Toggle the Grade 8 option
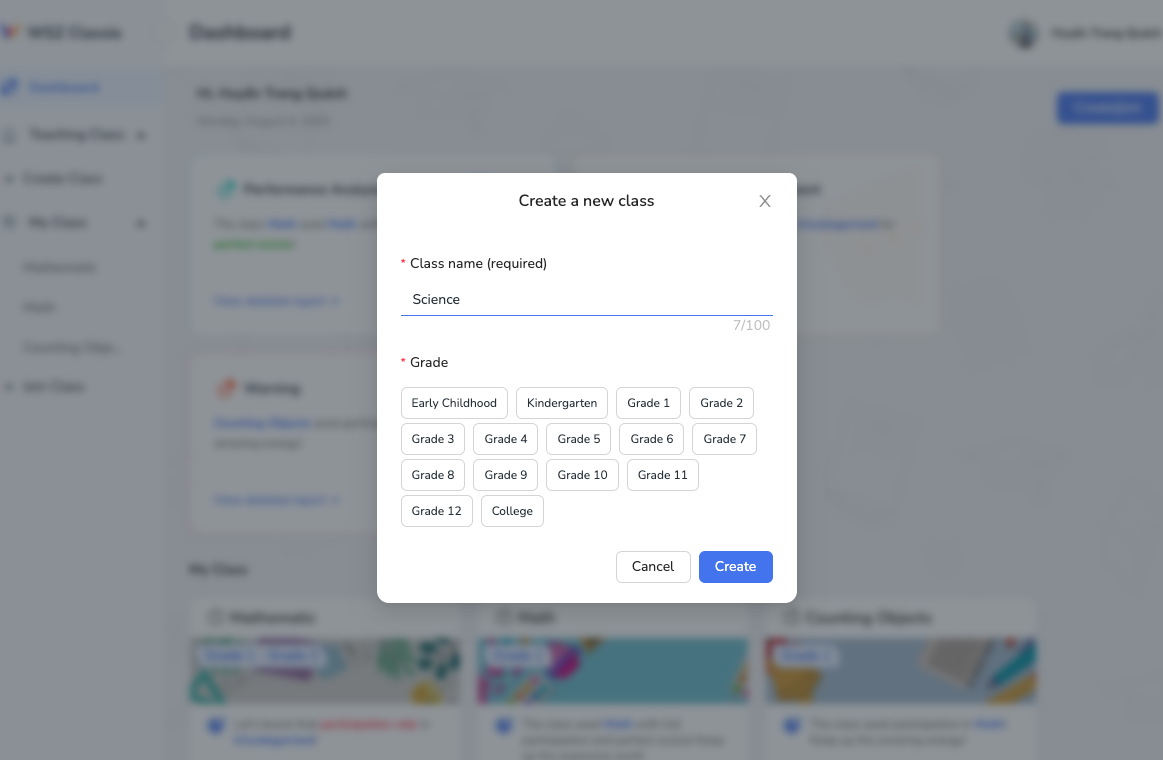The width and height of the screenshot is (1163, 760). click(433, 475)
